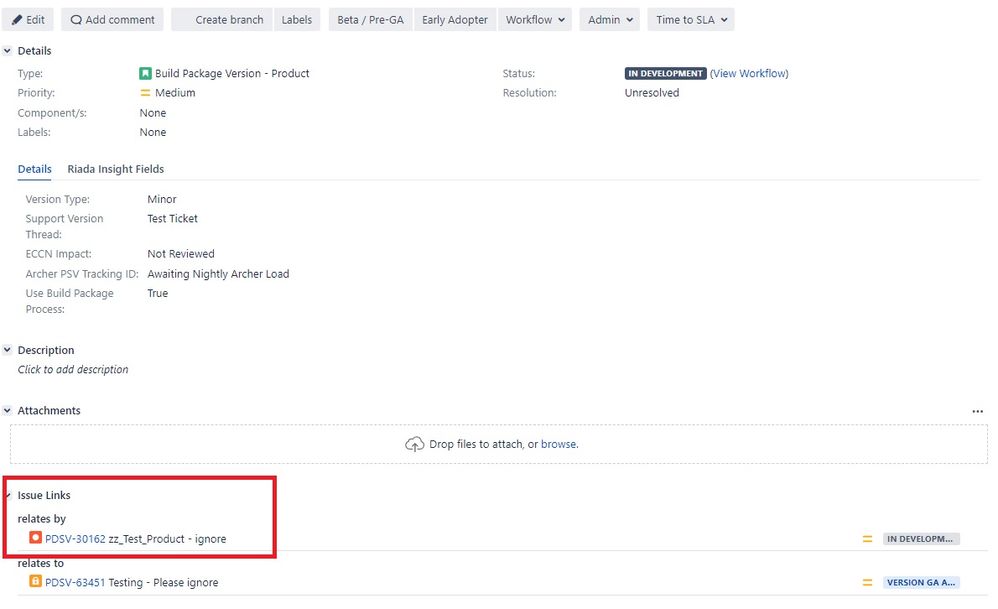The image size is (998, 609).
Task: Click the Component/s None value
Action: 153,113
